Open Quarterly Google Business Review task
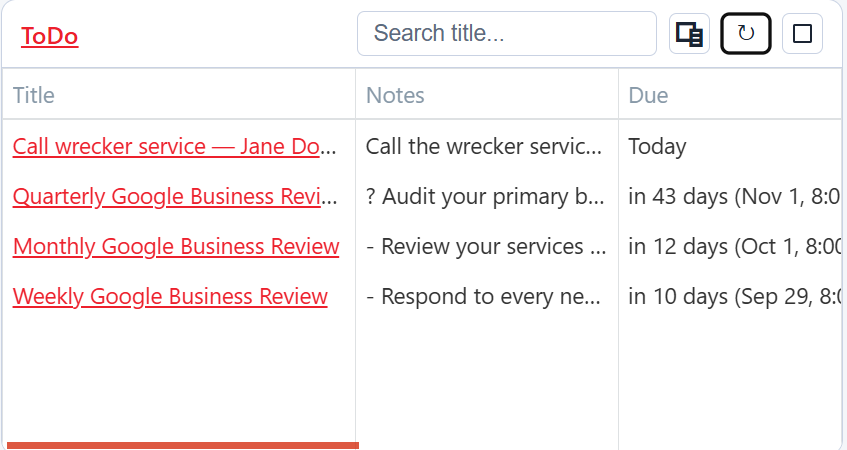This screenshot has width=847, height=450. click(174, 196)
